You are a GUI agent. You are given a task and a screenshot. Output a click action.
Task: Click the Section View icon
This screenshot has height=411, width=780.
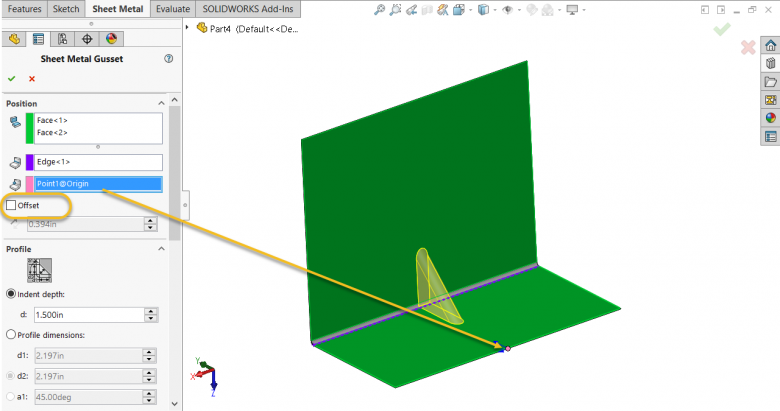(x=427, y=9)
